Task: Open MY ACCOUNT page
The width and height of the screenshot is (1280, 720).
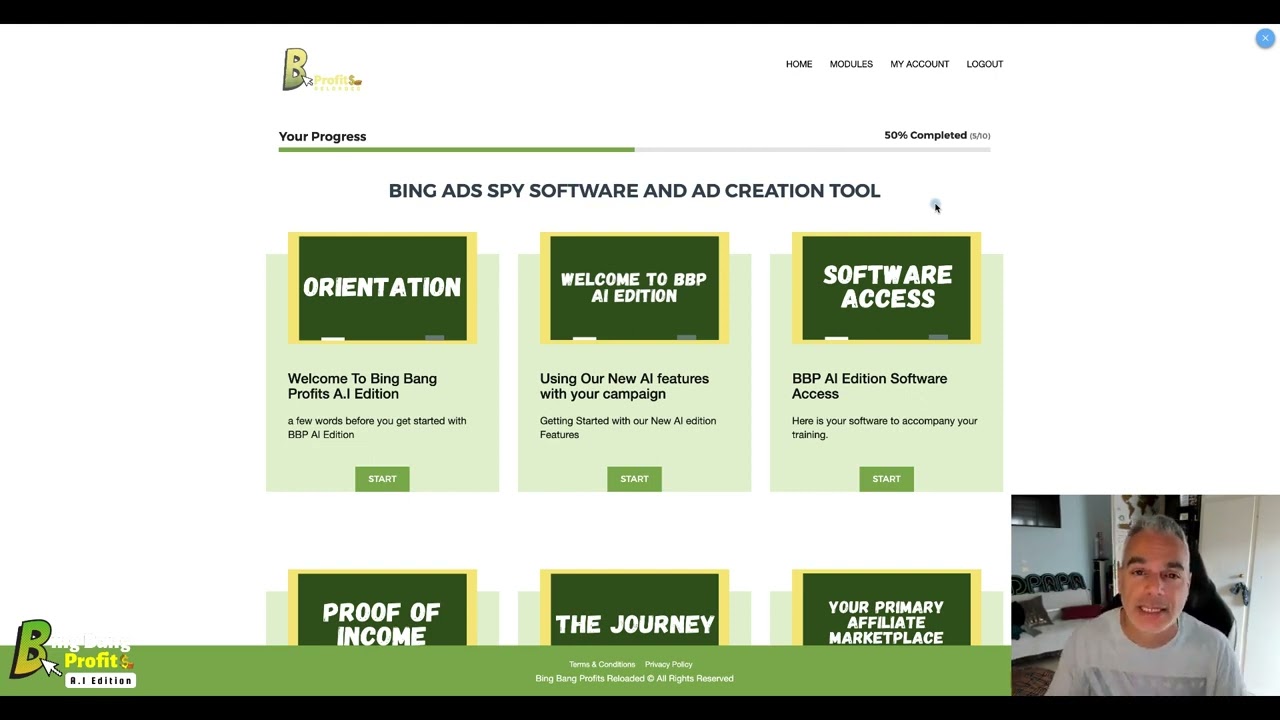Action: pyautogui.click(x=920, y=64)
